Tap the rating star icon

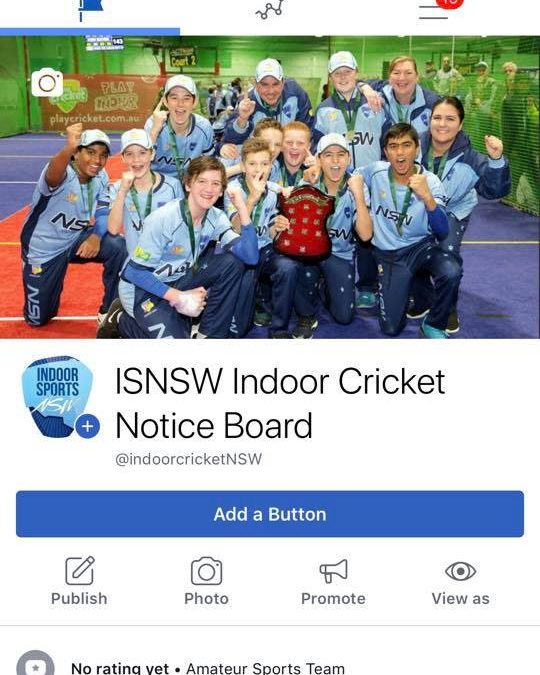[x=35, y=666]
